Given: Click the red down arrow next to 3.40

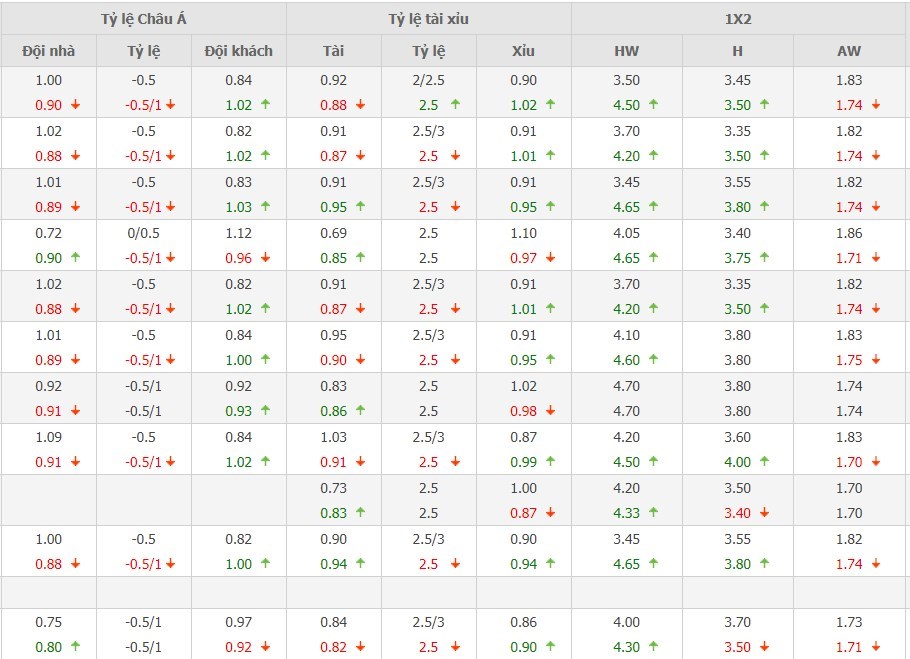Looking at the screenshot, I should [764, 513].
